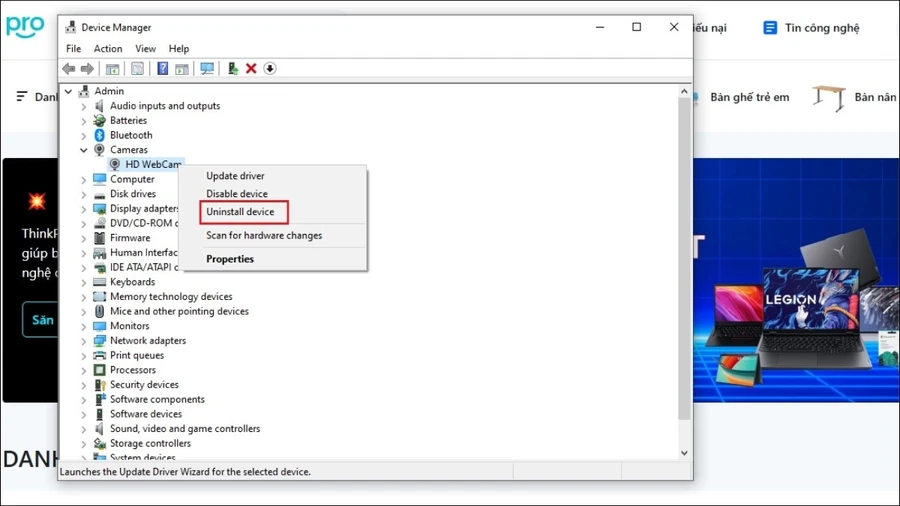Select the Bluetooth tree item

(x=131, y=135)
